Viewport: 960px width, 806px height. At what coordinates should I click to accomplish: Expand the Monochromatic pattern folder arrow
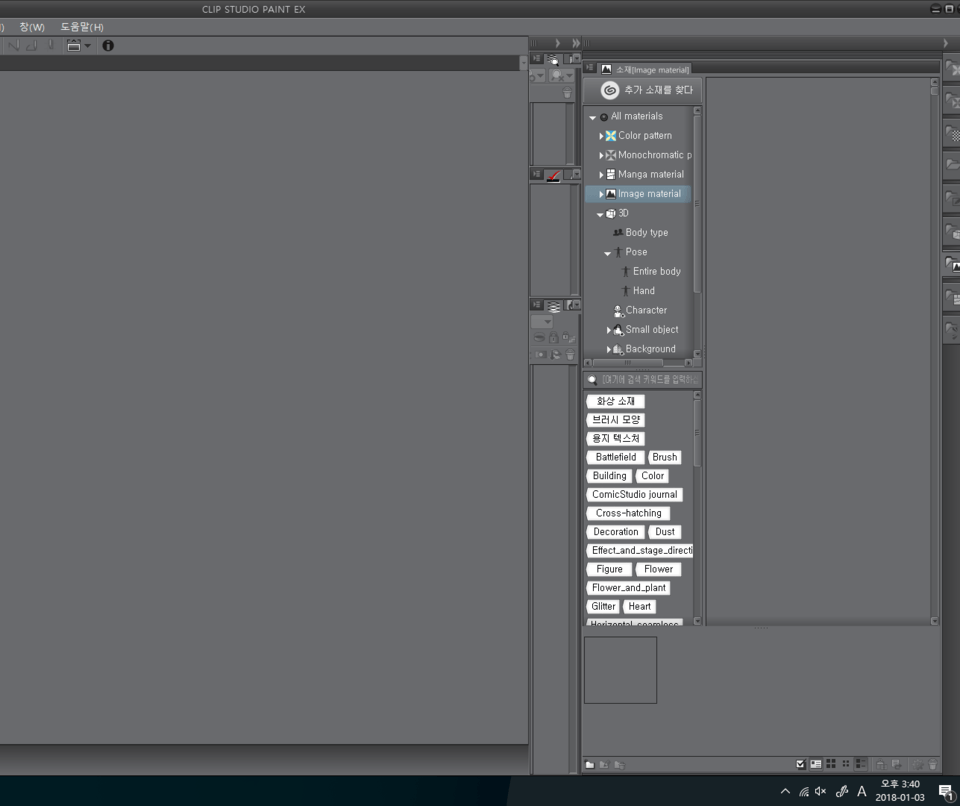pos(601,156)
